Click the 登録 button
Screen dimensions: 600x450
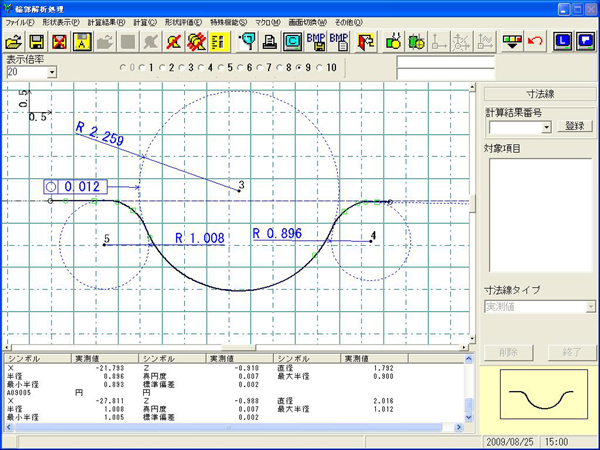pos(575,126)
